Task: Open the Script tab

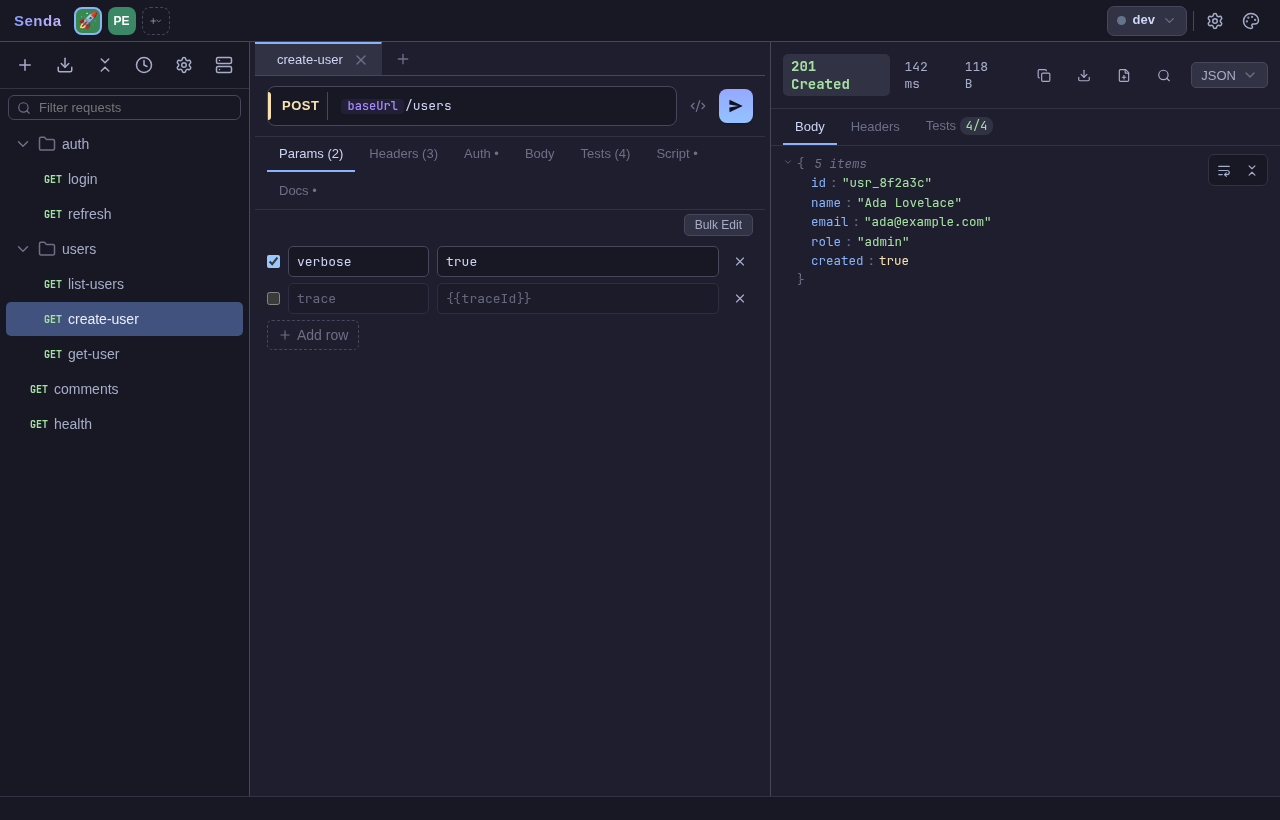Action: point(677,154)
